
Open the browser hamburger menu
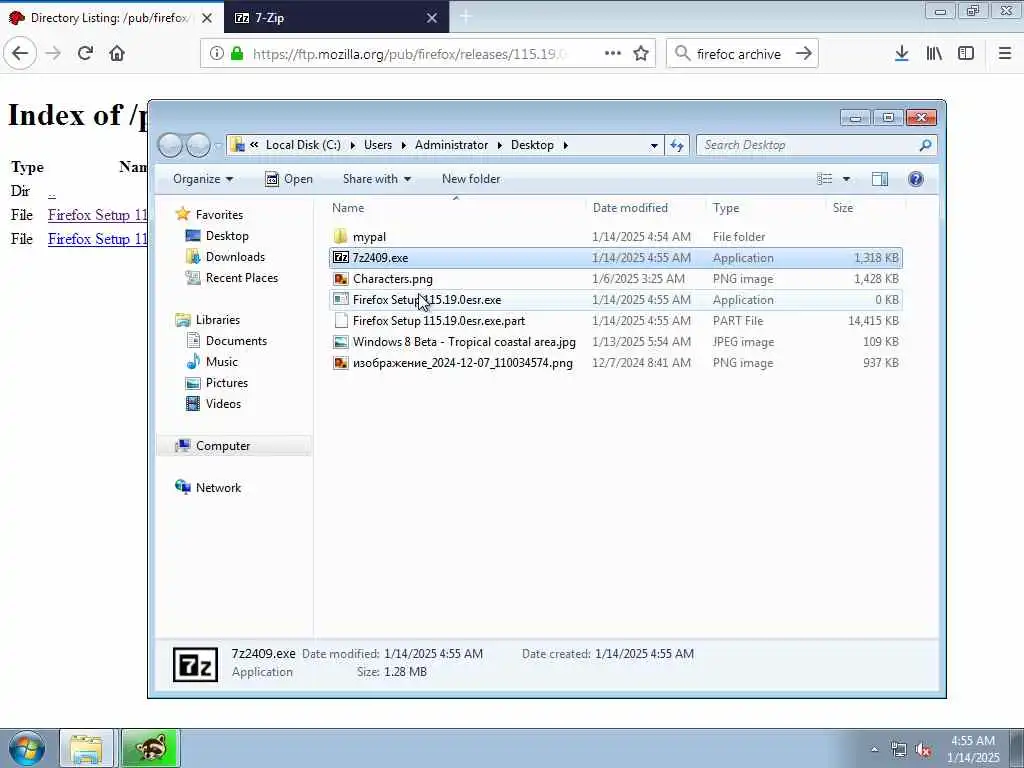pos(1005,54)
